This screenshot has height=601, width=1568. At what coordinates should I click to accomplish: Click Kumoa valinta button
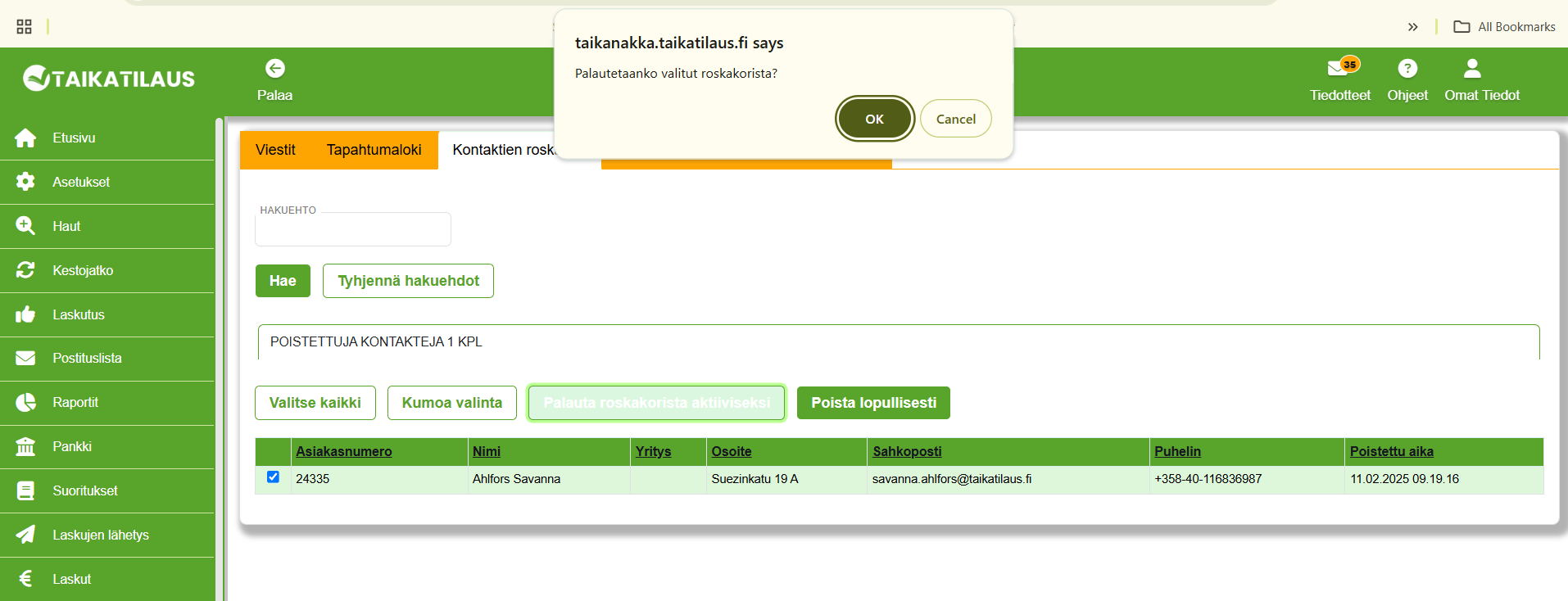point(452,403)
